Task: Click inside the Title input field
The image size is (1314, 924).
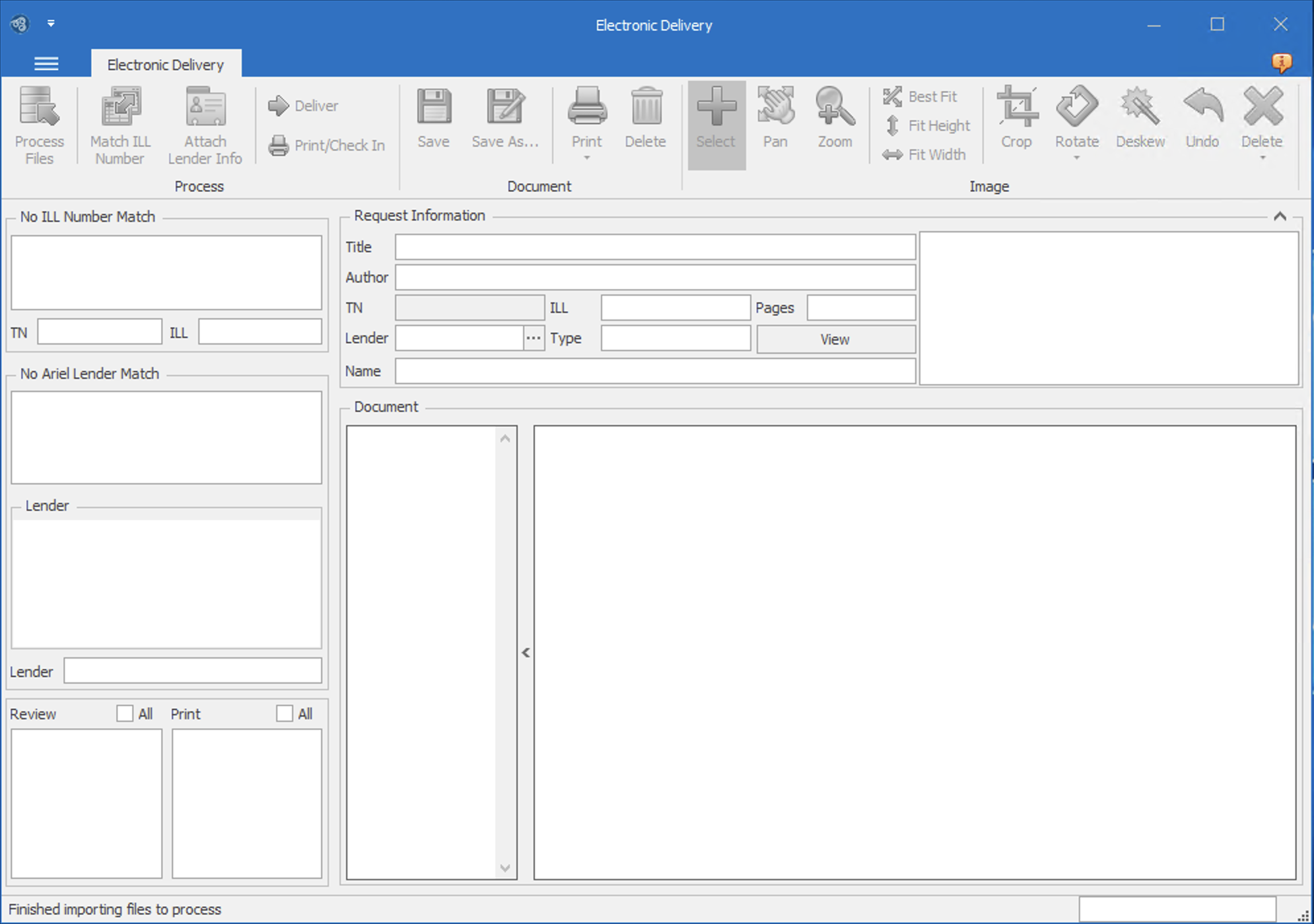Action: [x=654, y=247]
